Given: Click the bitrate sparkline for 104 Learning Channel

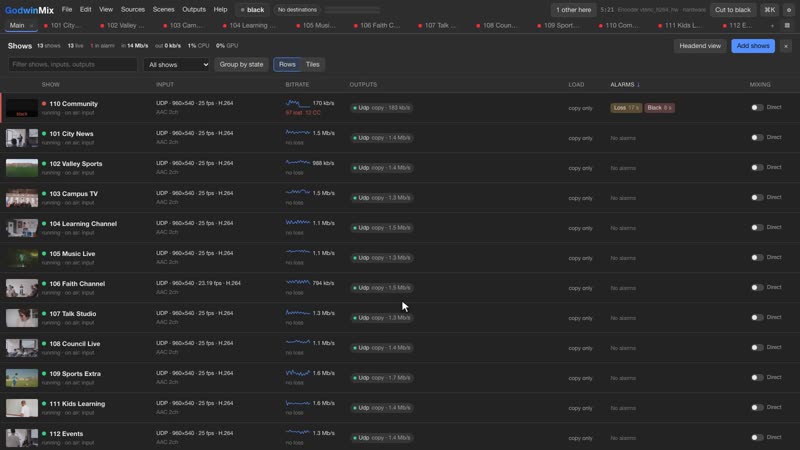Looking at the screenshot, I should 297,222.
